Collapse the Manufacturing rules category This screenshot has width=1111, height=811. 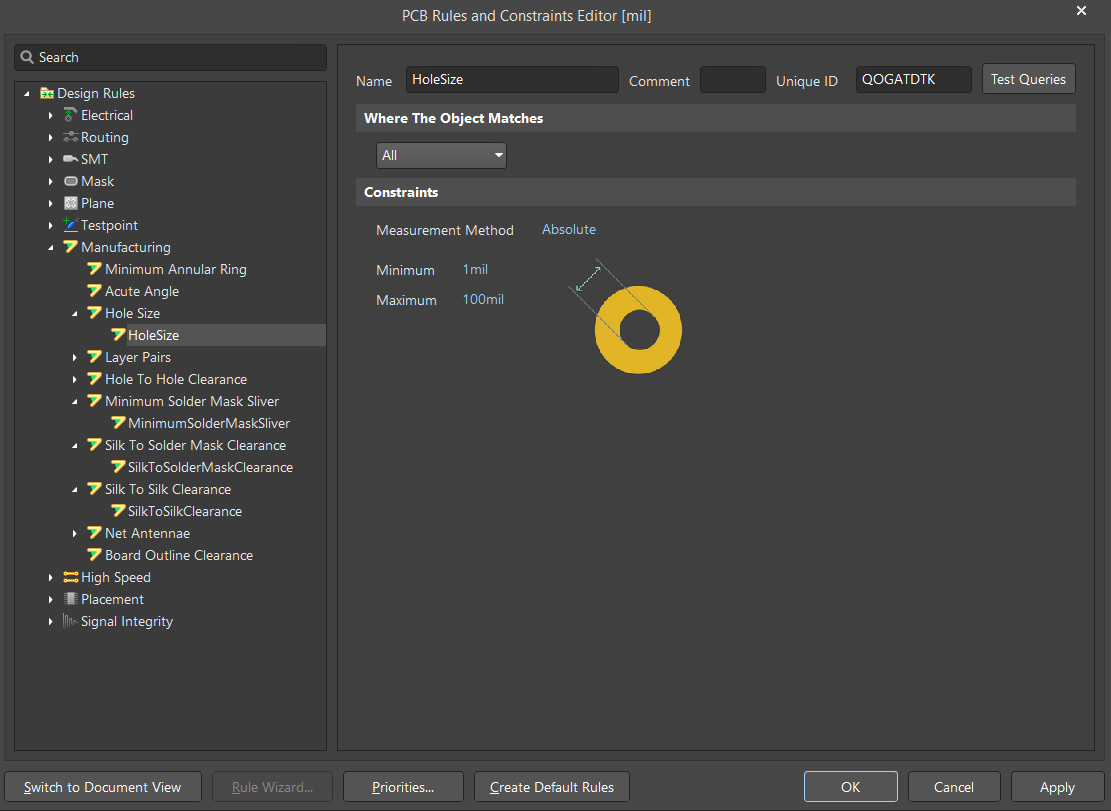coord(50,247)
